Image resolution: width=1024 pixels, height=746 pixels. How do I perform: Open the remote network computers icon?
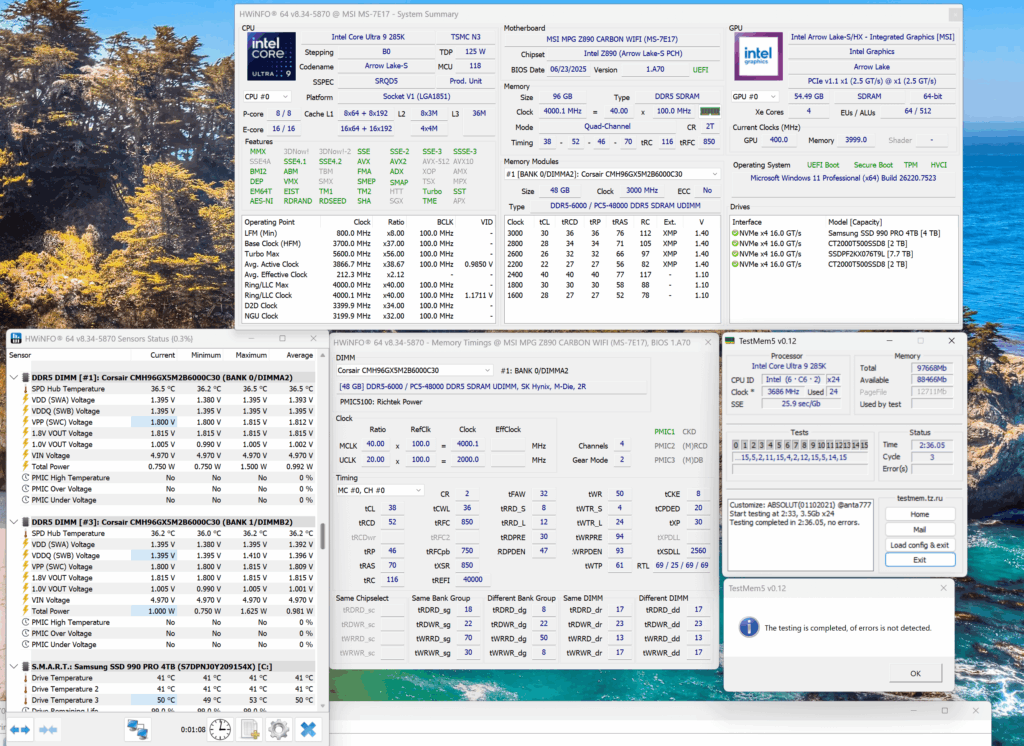pos(137,730)
